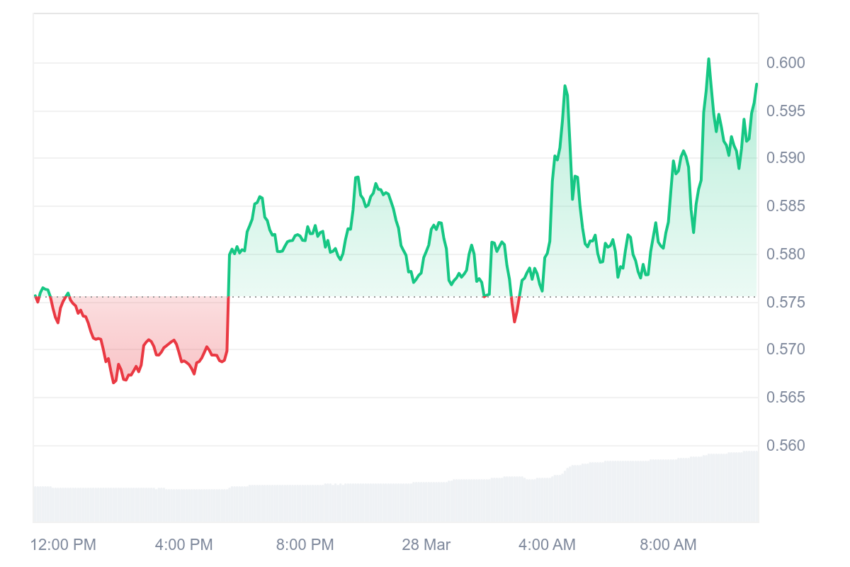
Task: Click the 0.595 price axis label
Action: pos(785,111)
